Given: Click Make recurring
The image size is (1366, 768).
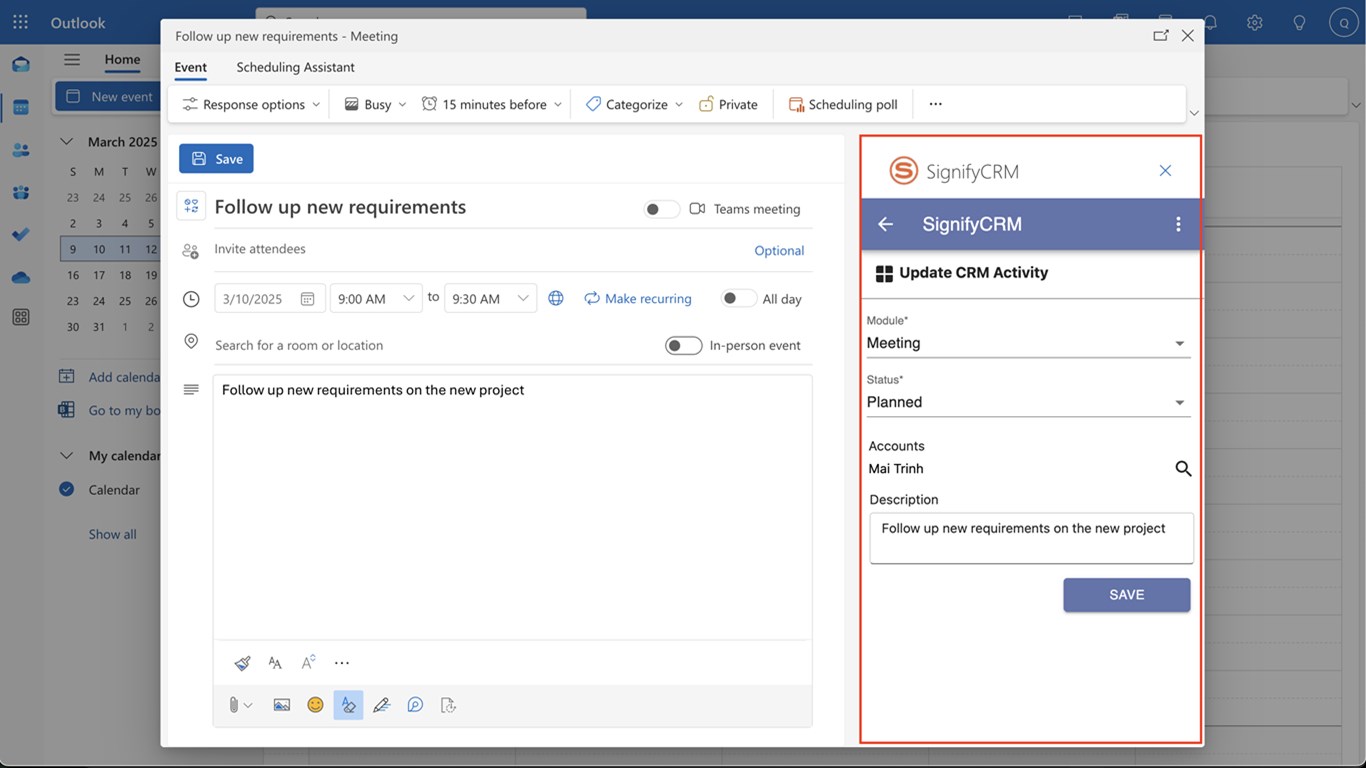Looking at the screenshot, I should click(x=638, y=298).
